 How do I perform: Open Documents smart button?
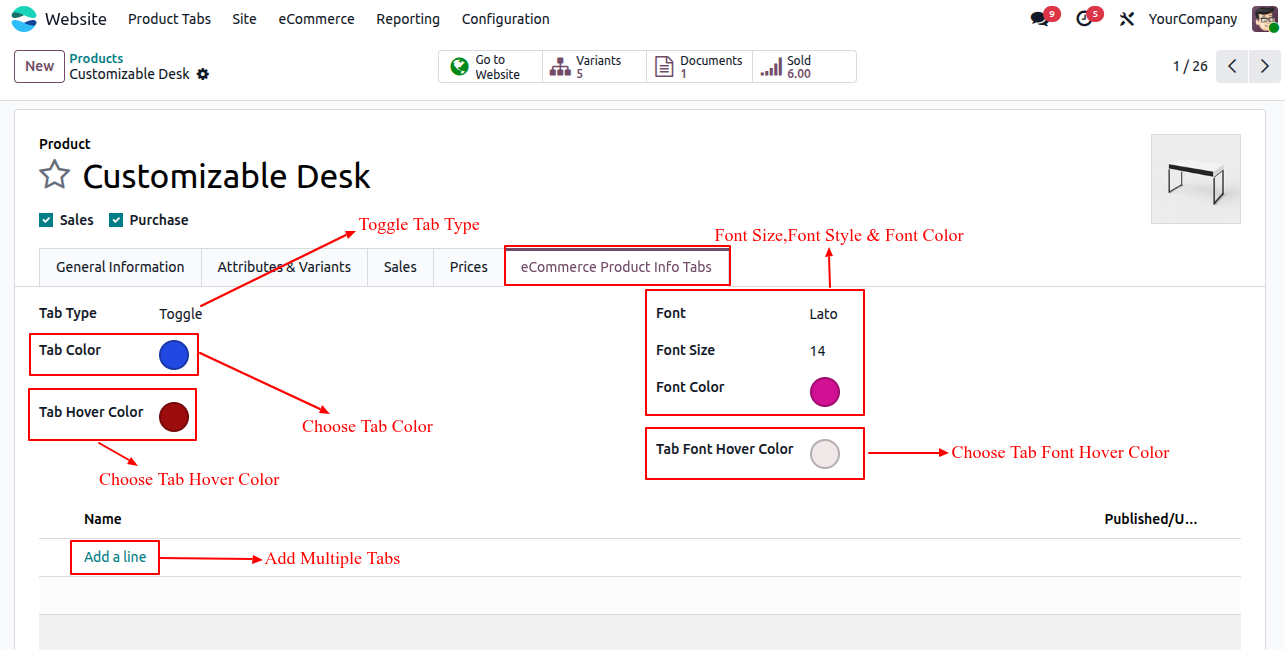pyautogui.click(x=699, y=67)
